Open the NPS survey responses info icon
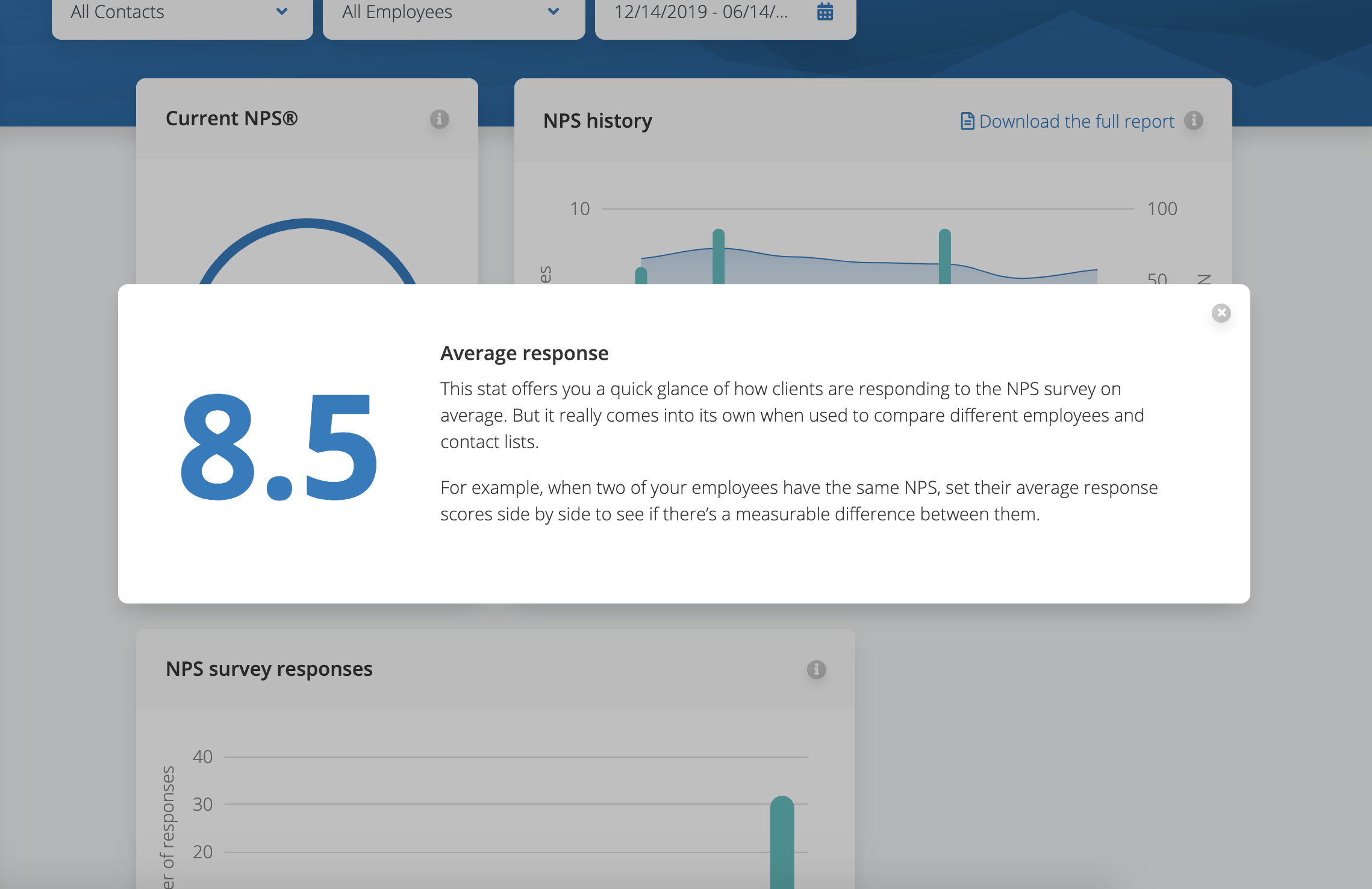The image size is (1372, 889). (816, 669)
